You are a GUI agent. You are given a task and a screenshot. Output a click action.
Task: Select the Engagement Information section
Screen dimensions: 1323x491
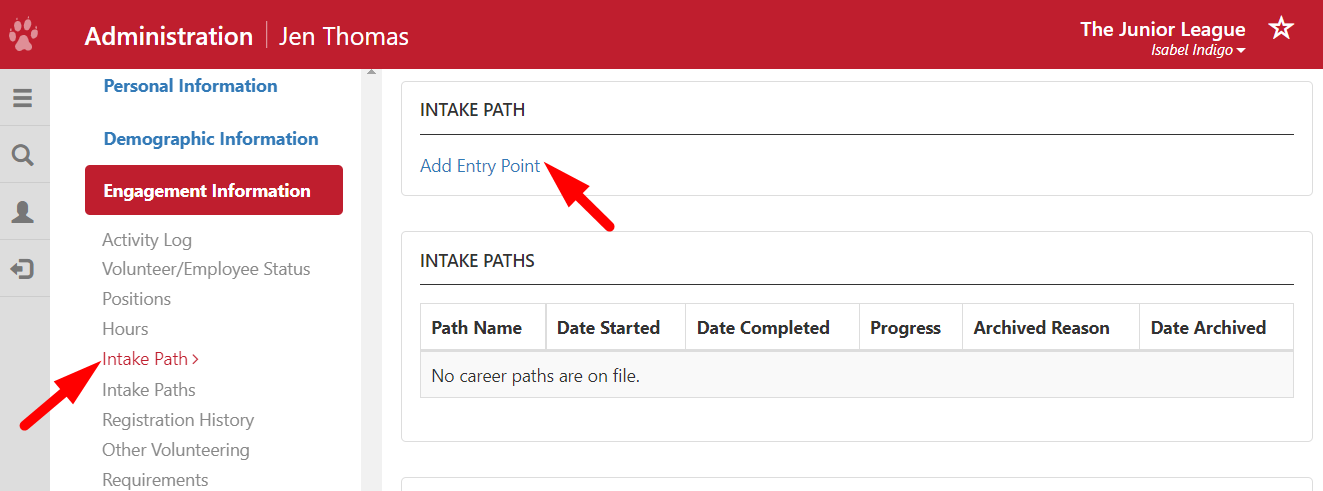click(214, 190)
